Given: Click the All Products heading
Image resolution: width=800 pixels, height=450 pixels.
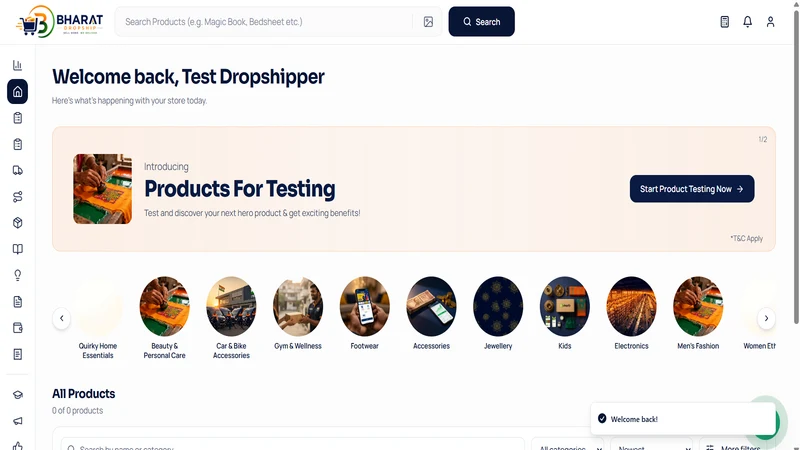Looking at the screenshot, I should click(84, 394).
